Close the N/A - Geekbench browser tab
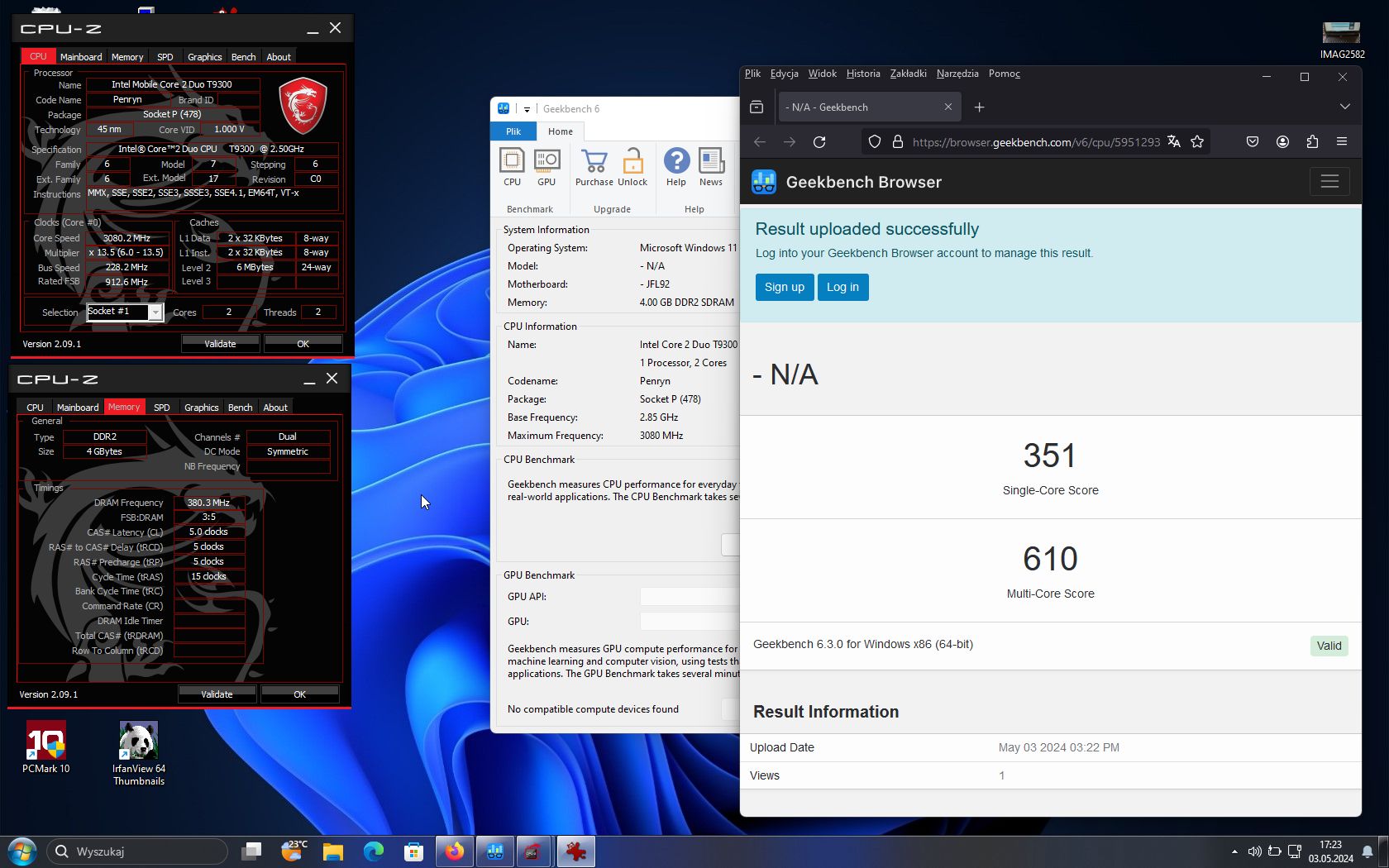 tap(948, 107)
